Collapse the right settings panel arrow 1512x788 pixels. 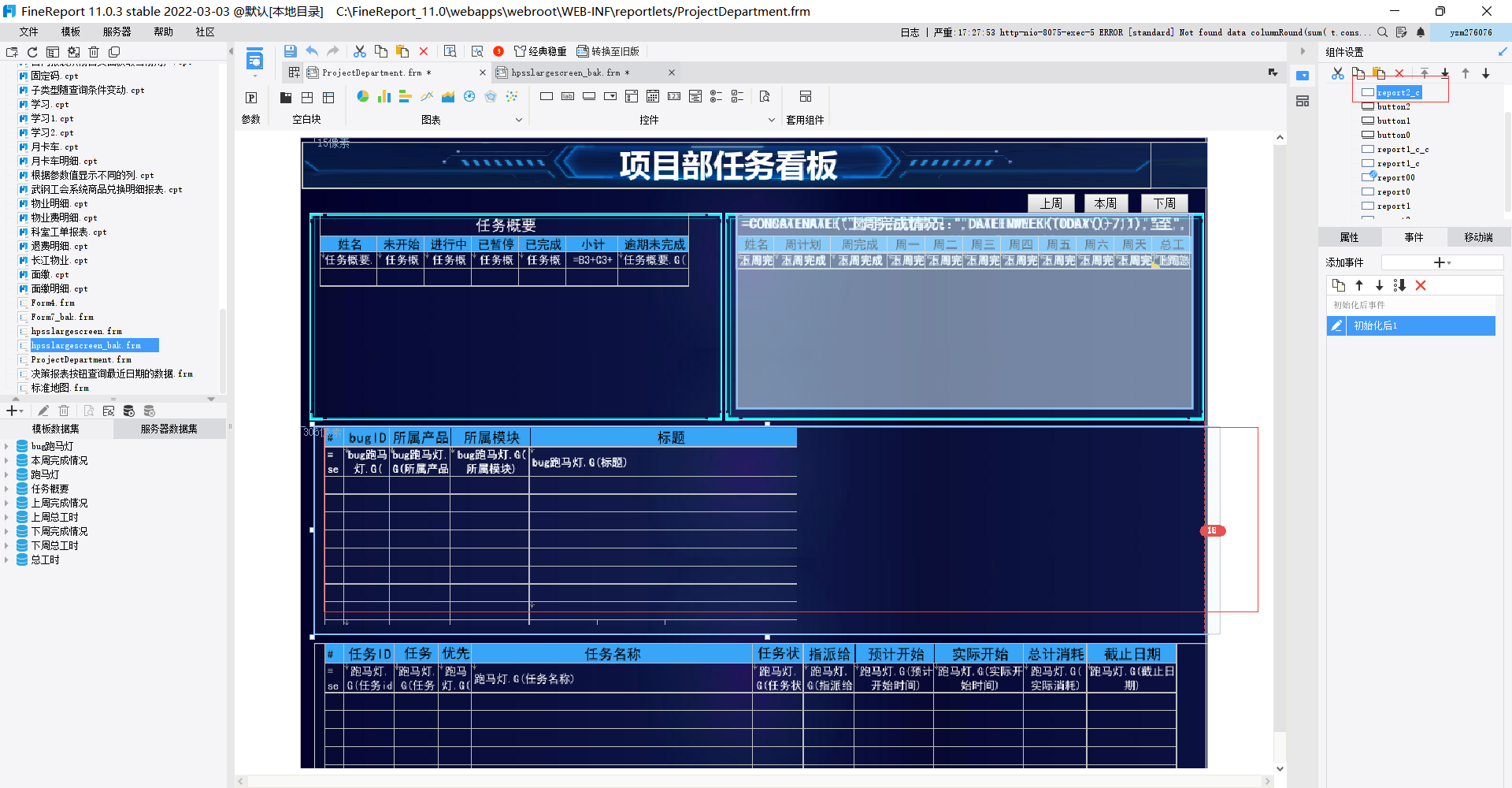(1303, 51)
